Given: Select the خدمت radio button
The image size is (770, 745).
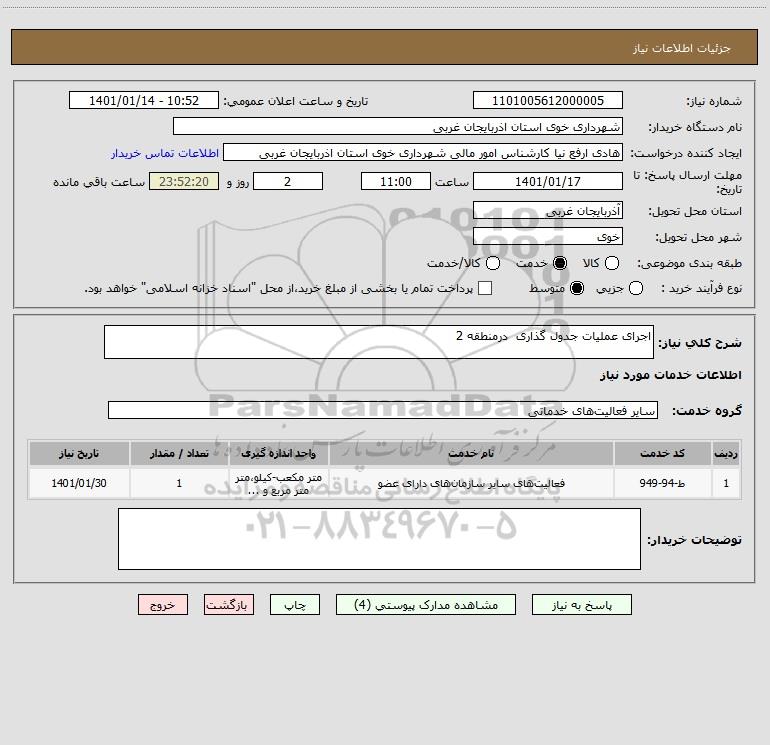Looking at the screenshot, I should pyautogui.click(x=559, y=263).
